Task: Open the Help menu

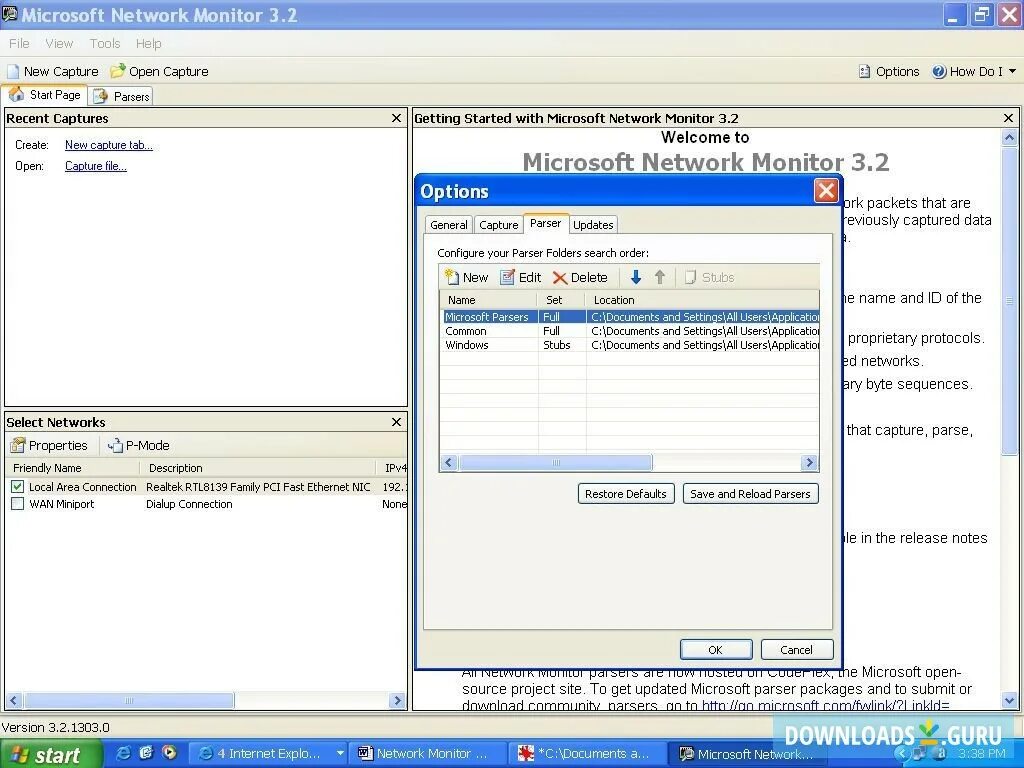Action: [x=148, y=43]
